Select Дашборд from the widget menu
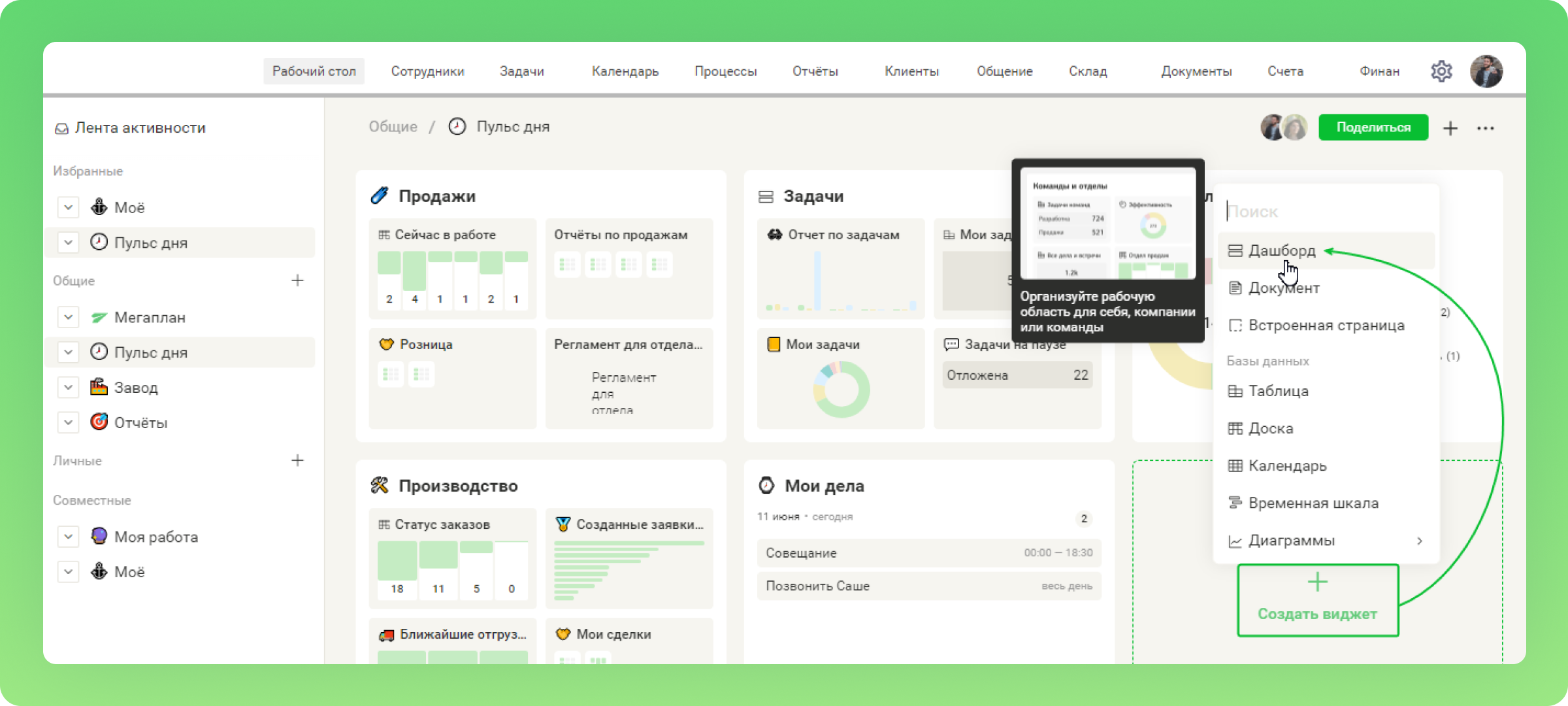1568x706 pixels. point(1326,250)
